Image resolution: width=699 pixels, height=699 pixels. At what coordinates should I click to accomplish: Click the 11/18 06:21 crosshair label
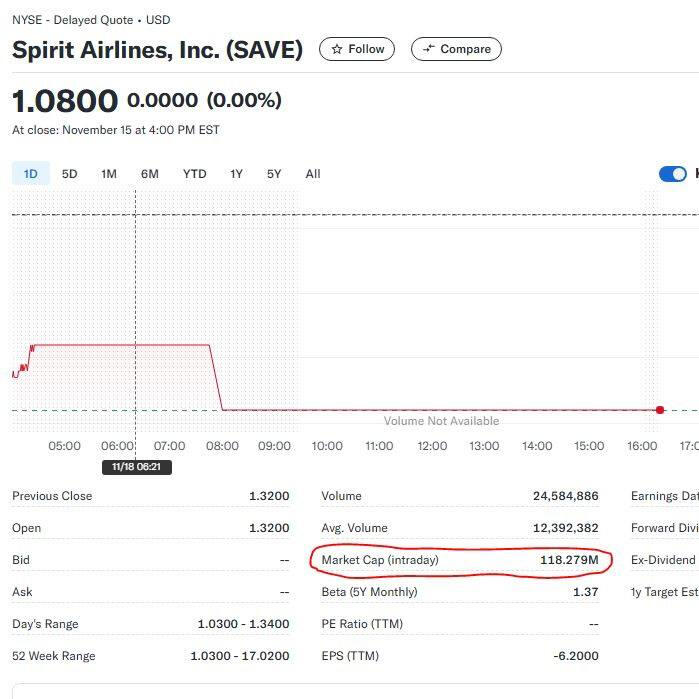(x=136, y=467)
